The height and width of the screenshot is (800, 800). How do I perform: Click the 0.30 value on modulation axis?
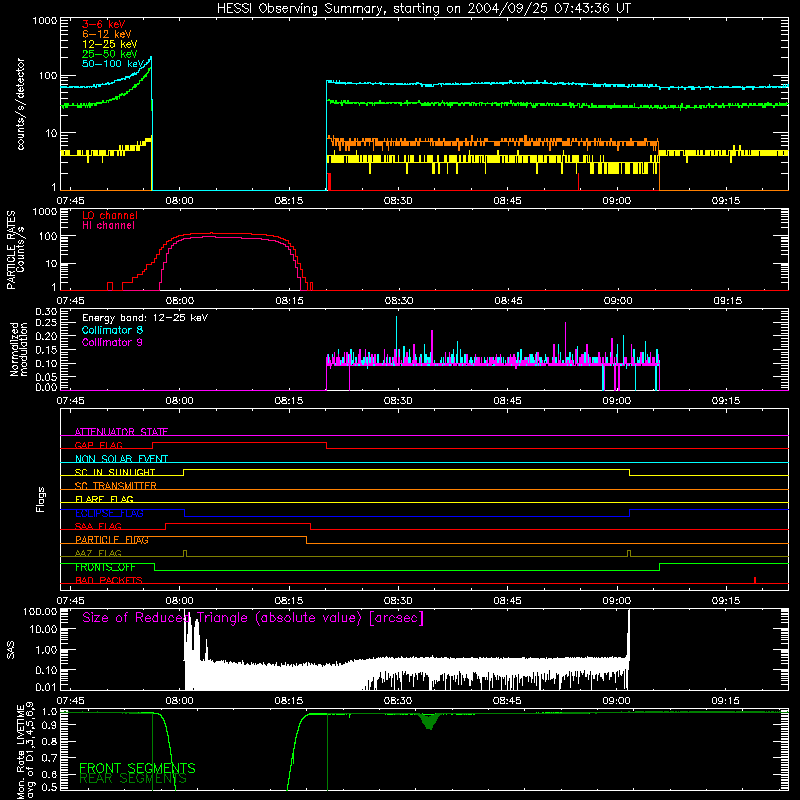tap(47, 312)
